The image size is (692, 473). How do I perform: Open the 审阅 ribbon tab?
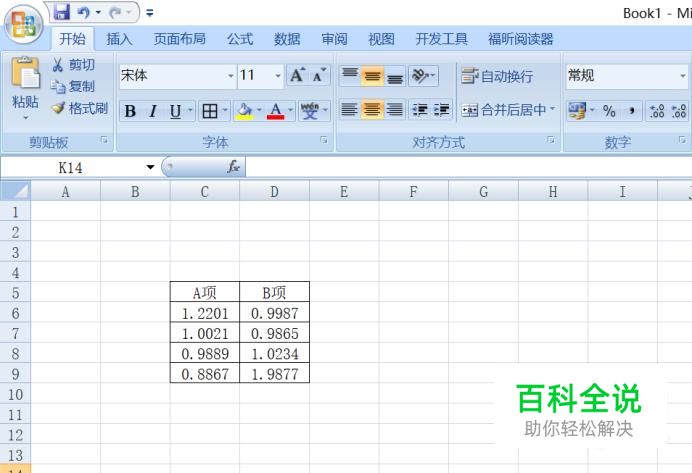[334, 39]
